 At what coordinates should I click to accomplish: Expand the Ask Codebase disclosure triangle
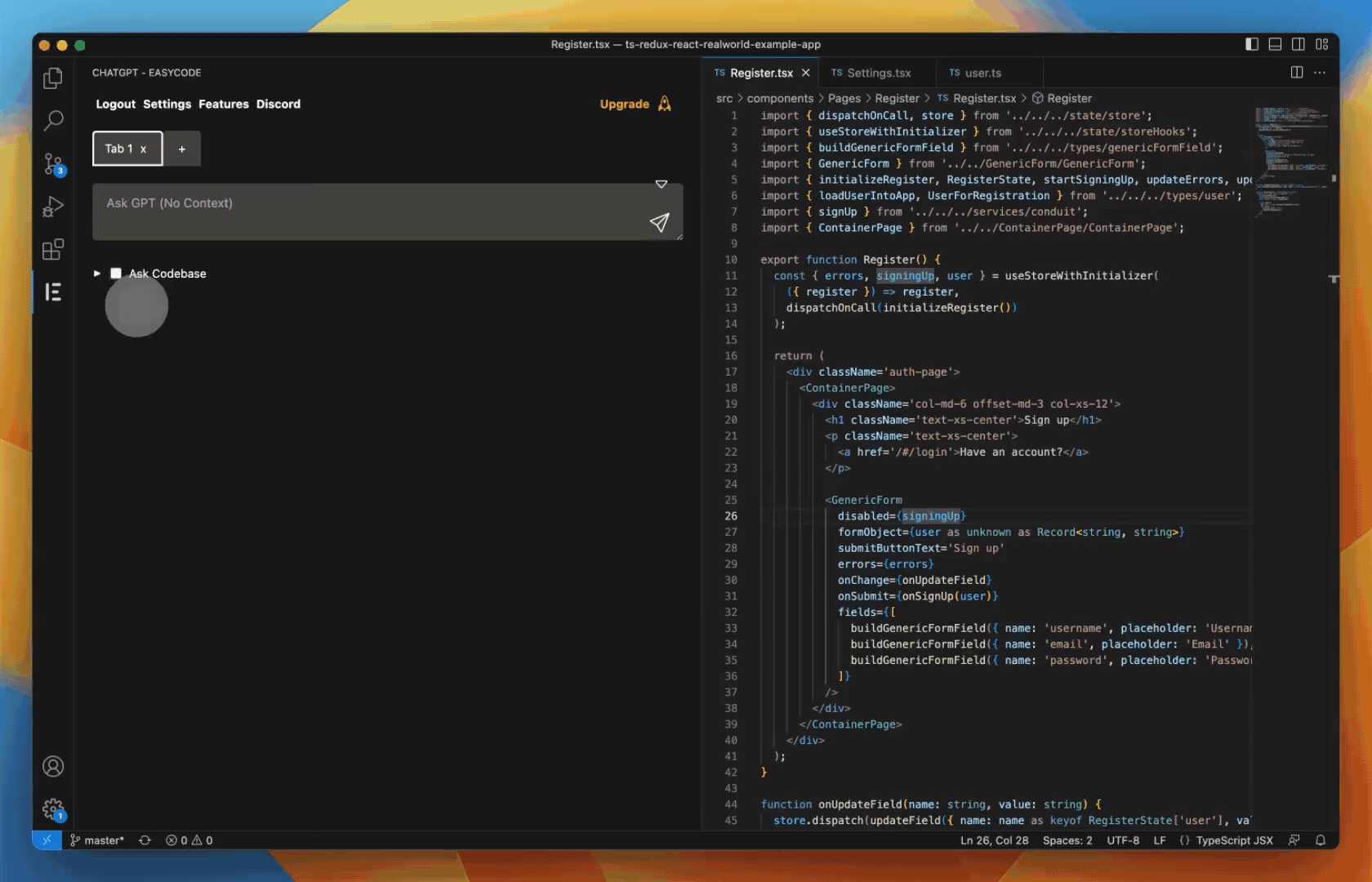97,274
